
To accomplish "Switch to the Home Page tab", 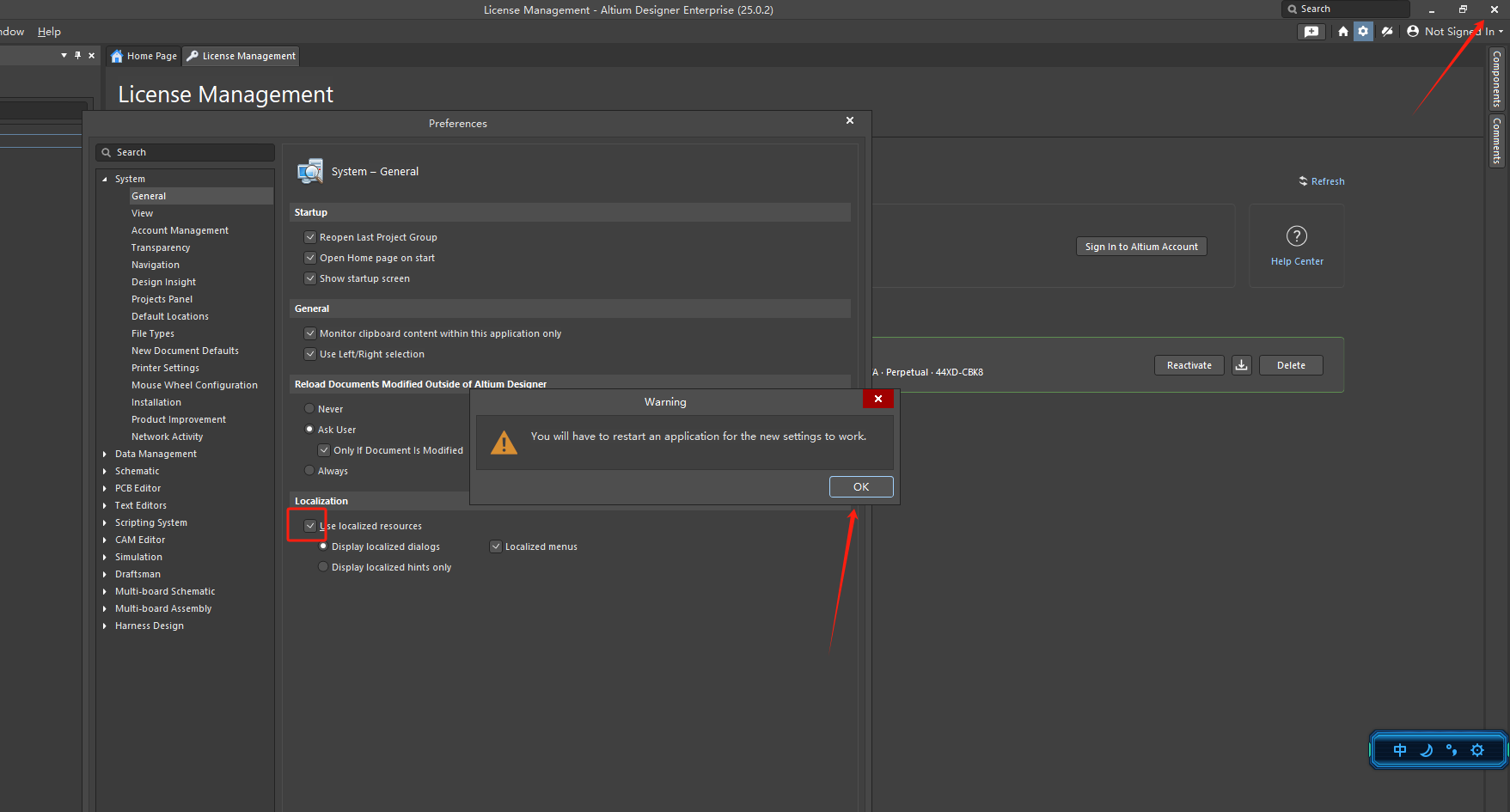I will click(144, 56).
